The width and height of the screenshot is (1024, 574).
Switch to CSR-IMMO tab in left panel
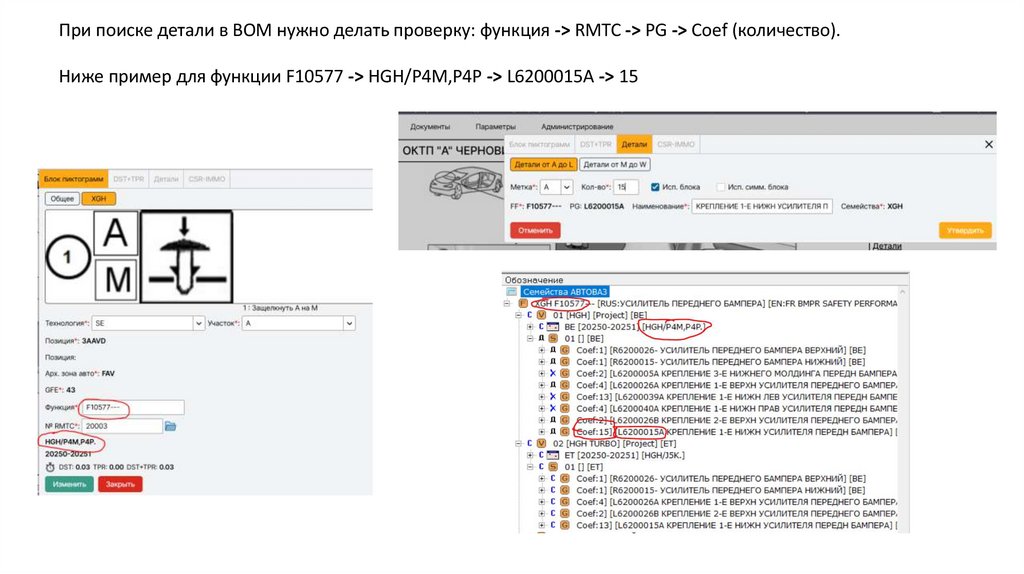206,179
